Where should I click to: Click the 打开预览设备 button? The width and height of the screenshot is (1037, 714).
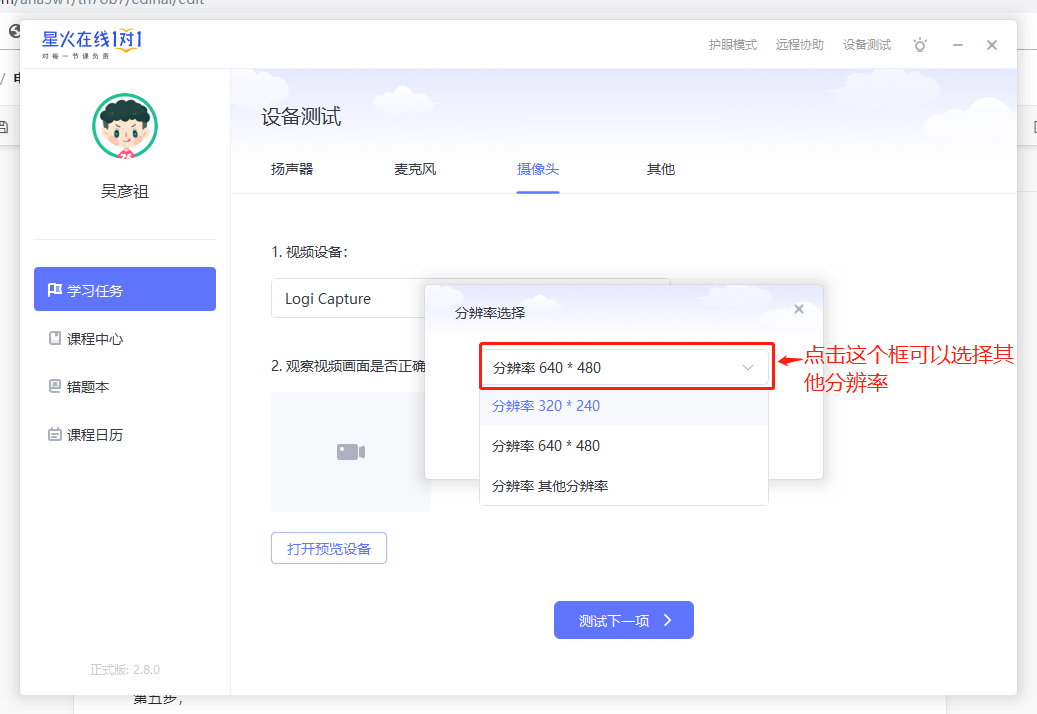pyautogui.click(x=329, y=548)
